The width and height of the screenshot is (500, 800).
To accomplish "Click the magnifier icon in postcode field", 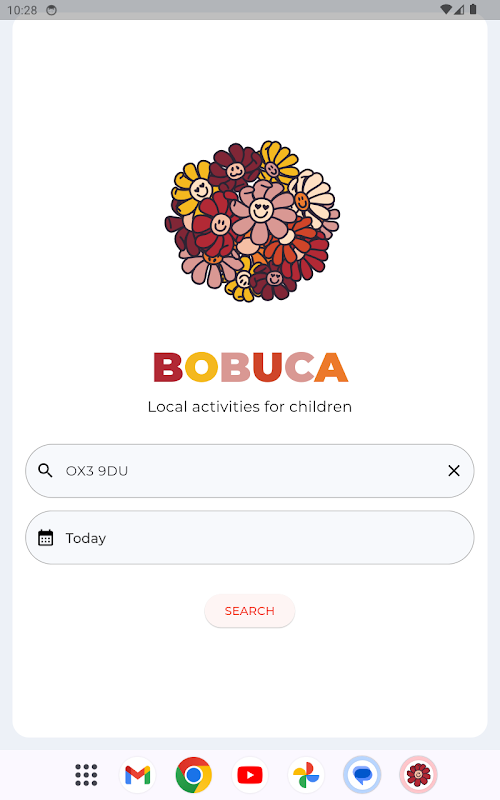I will 45,470.
